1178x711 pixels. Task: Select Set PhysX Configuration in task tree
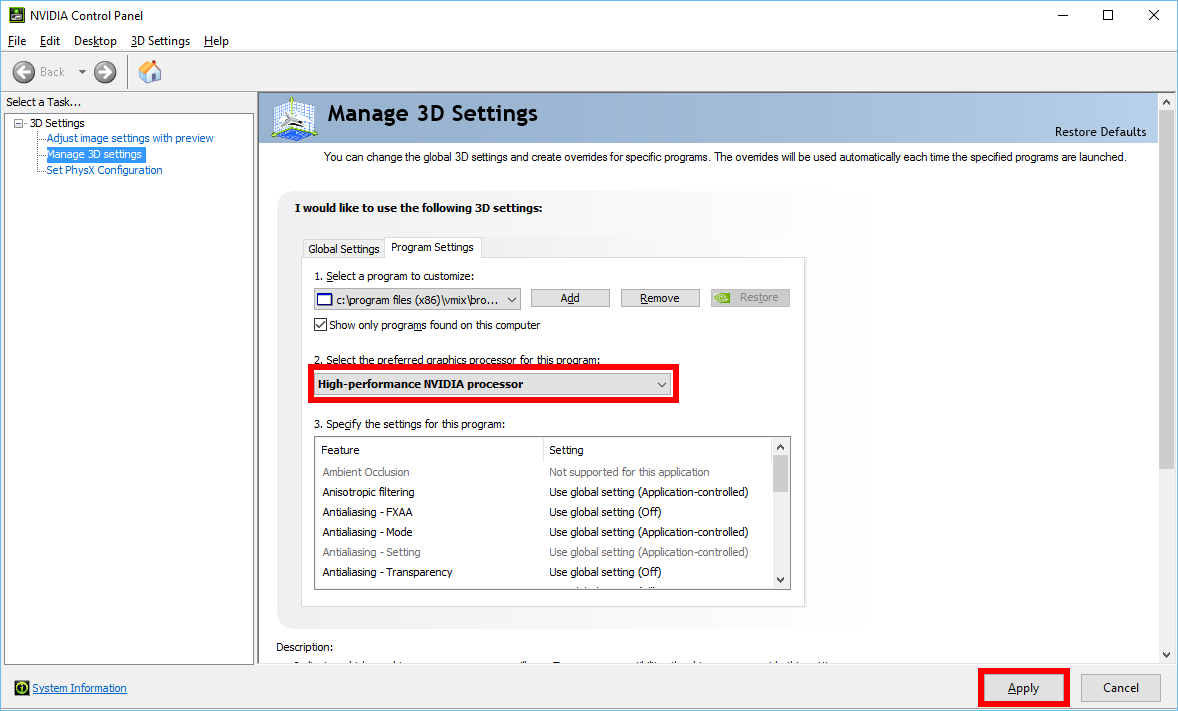104,170
